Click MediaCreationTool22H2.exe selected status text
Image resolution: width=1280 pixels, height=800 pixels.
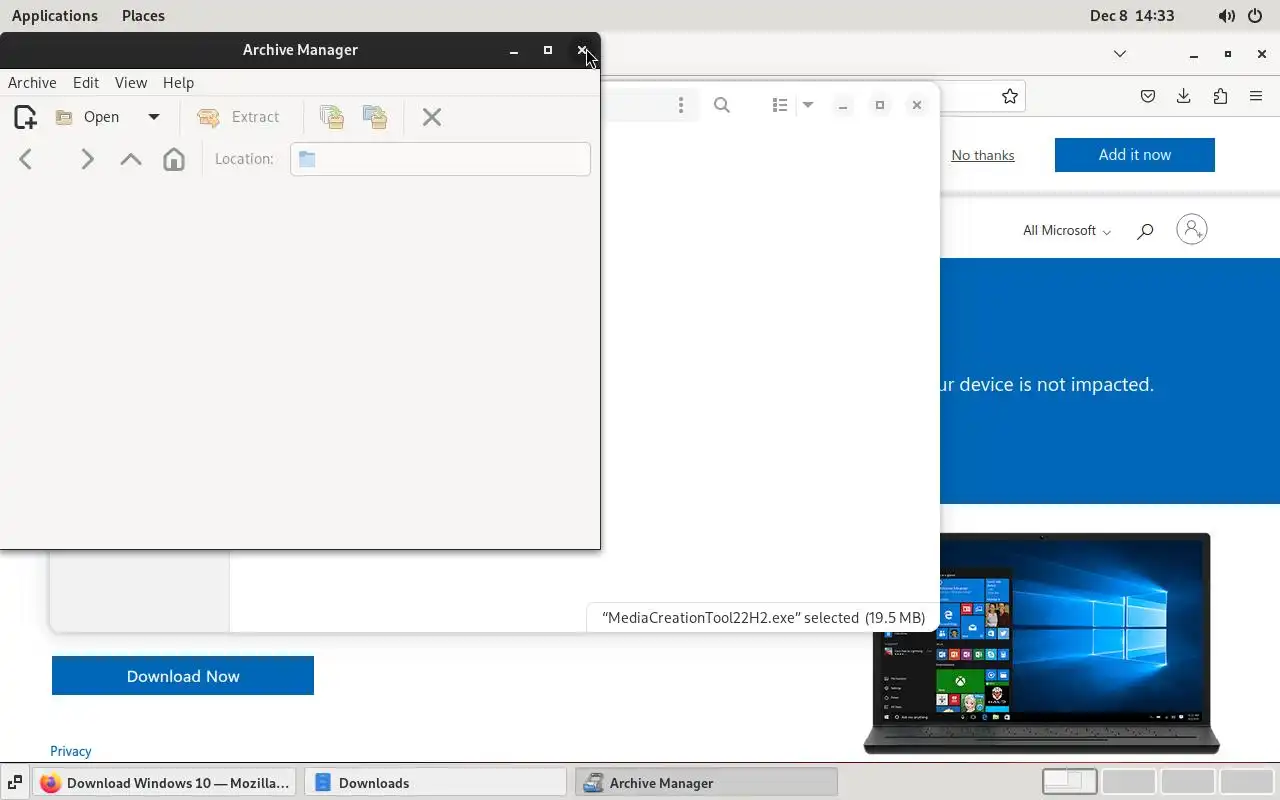(764, 618)
